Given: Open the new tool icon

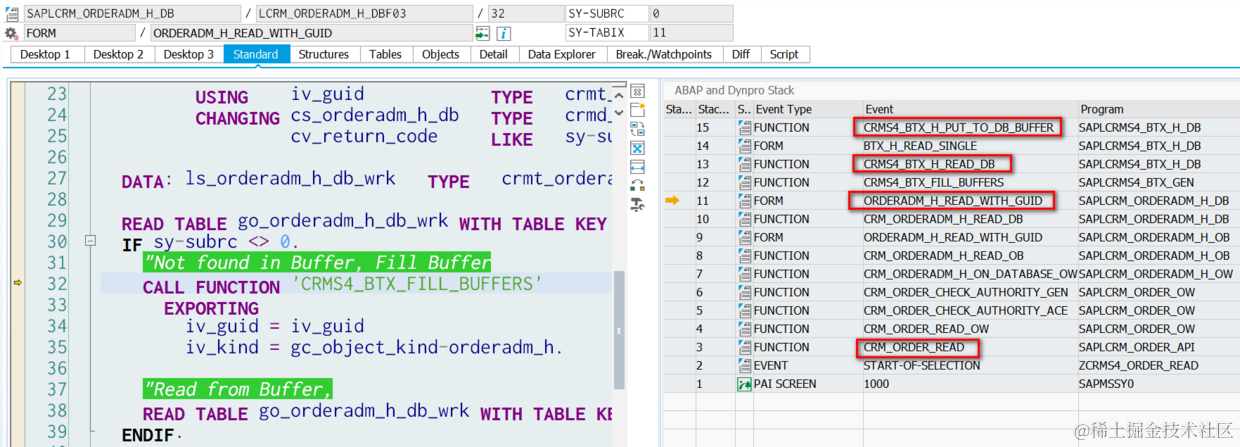Looking at the screenshot, I should (637, 111).
